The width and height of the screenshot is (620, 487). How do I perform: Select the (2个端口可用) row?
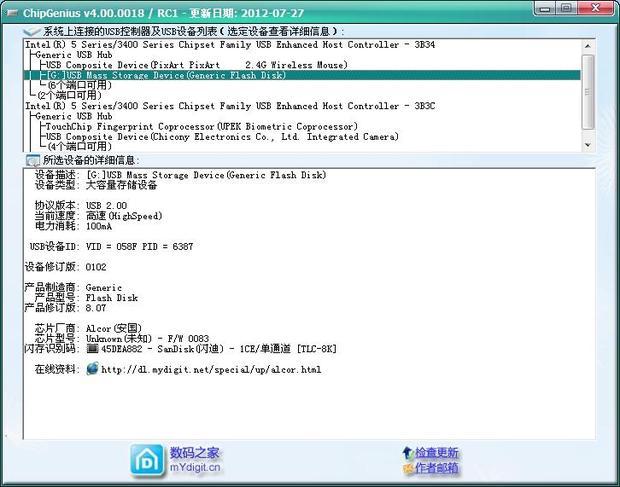(70, 95)
